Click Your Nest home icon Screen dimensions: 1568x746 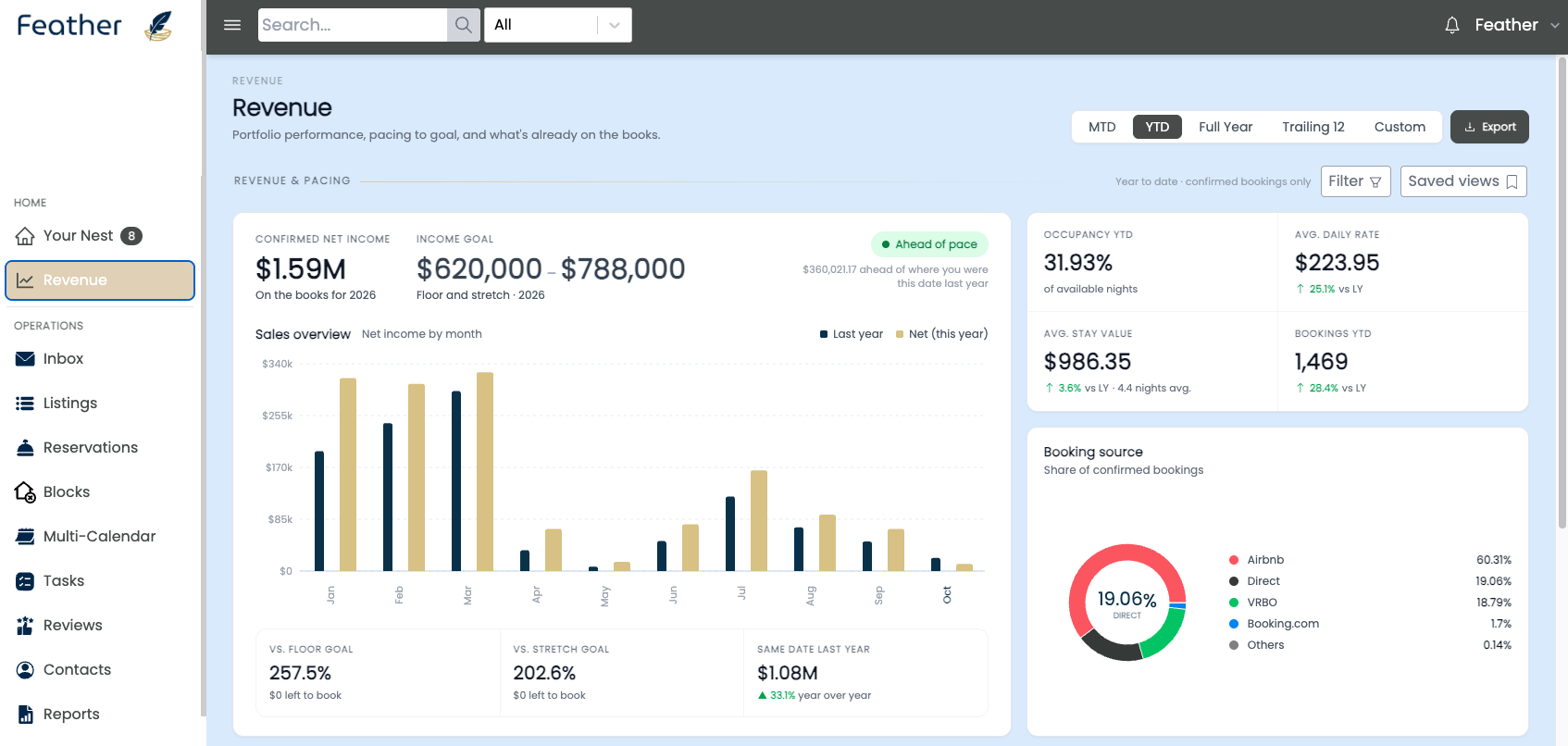point(25,236)
